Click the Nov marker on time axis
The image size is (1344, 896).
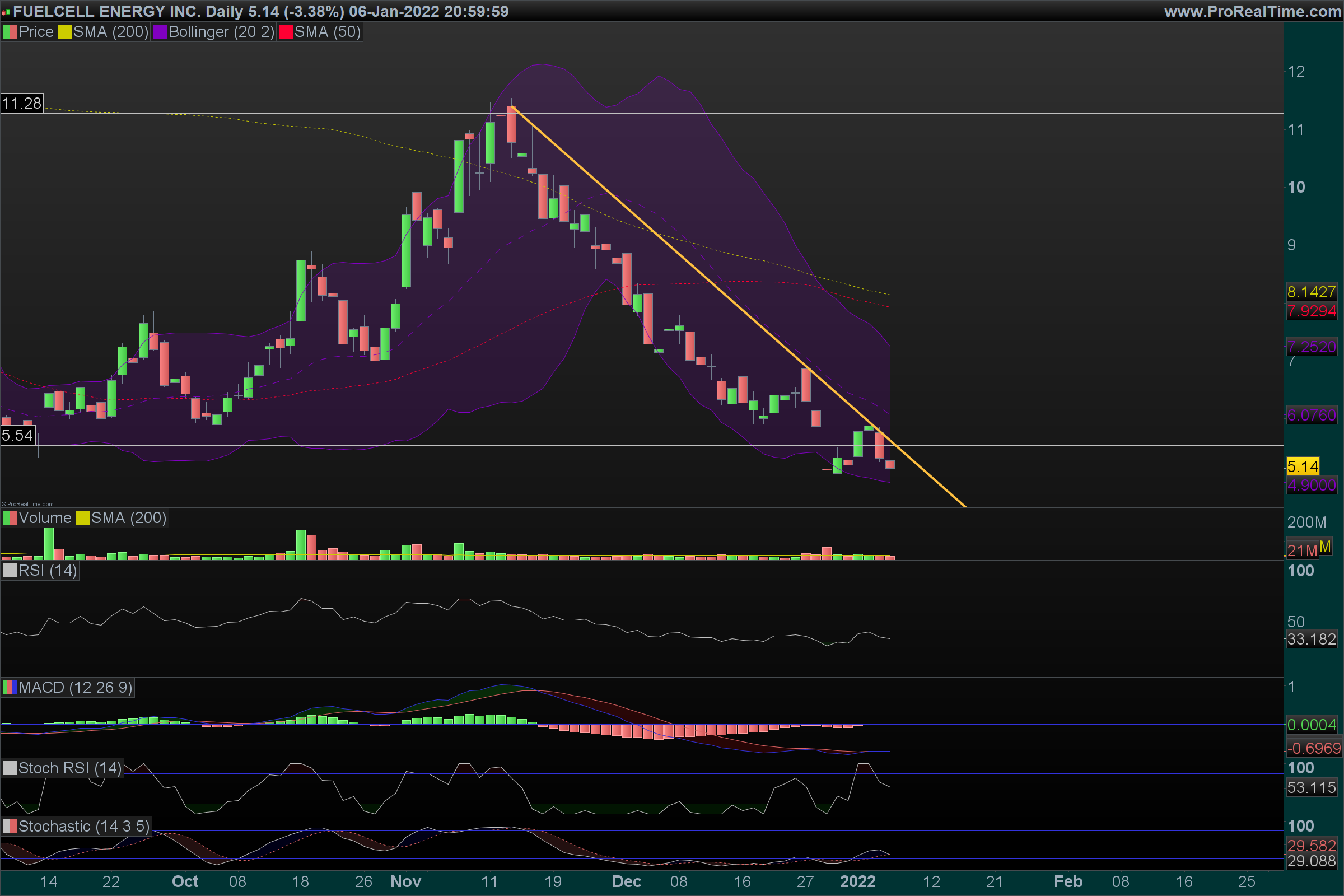(405, 881)
